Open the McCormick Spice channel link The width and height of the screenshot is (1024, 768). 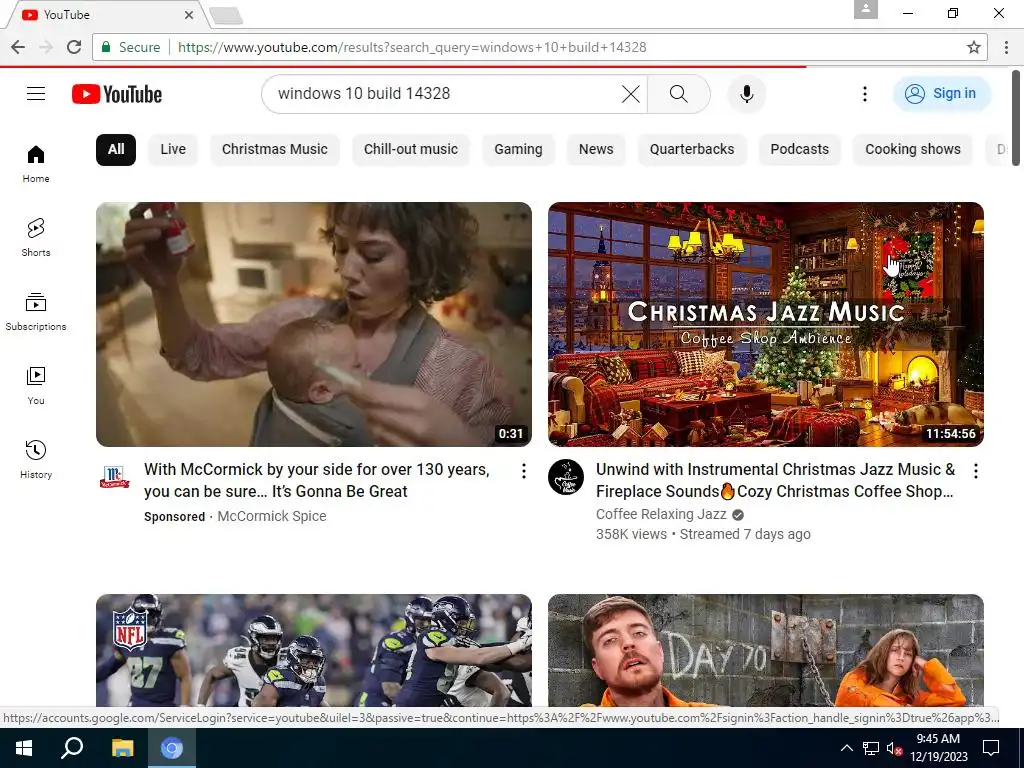[272, 517]
